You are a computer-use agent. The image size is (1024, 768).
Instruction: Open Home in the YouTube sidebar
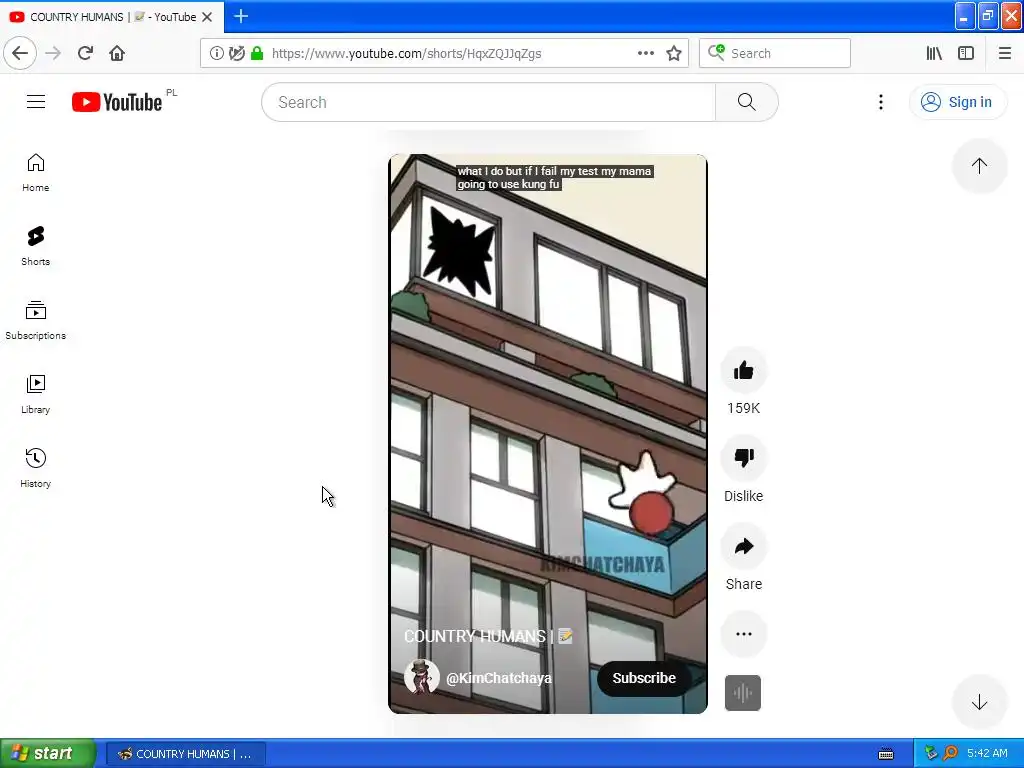point(35,173)
